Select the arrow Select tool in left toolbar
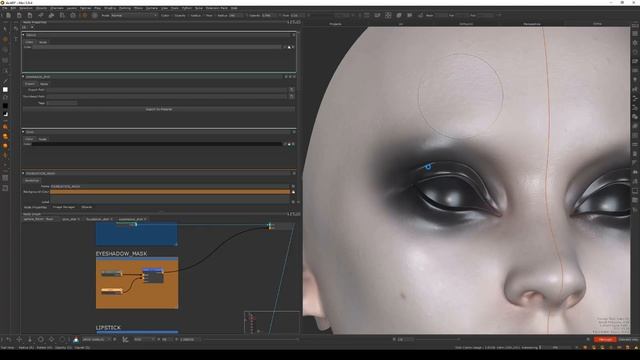This screenshot has height=360, width=640. coord(5,29)
